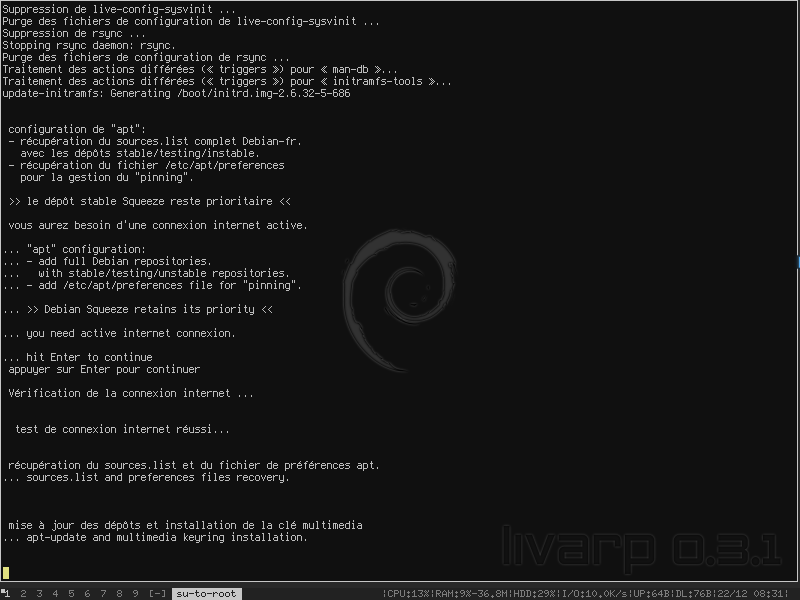This screenshot has width=800, height=600.
Task: Click the UP:64B upload status
Action: click(x=650, y=593)
